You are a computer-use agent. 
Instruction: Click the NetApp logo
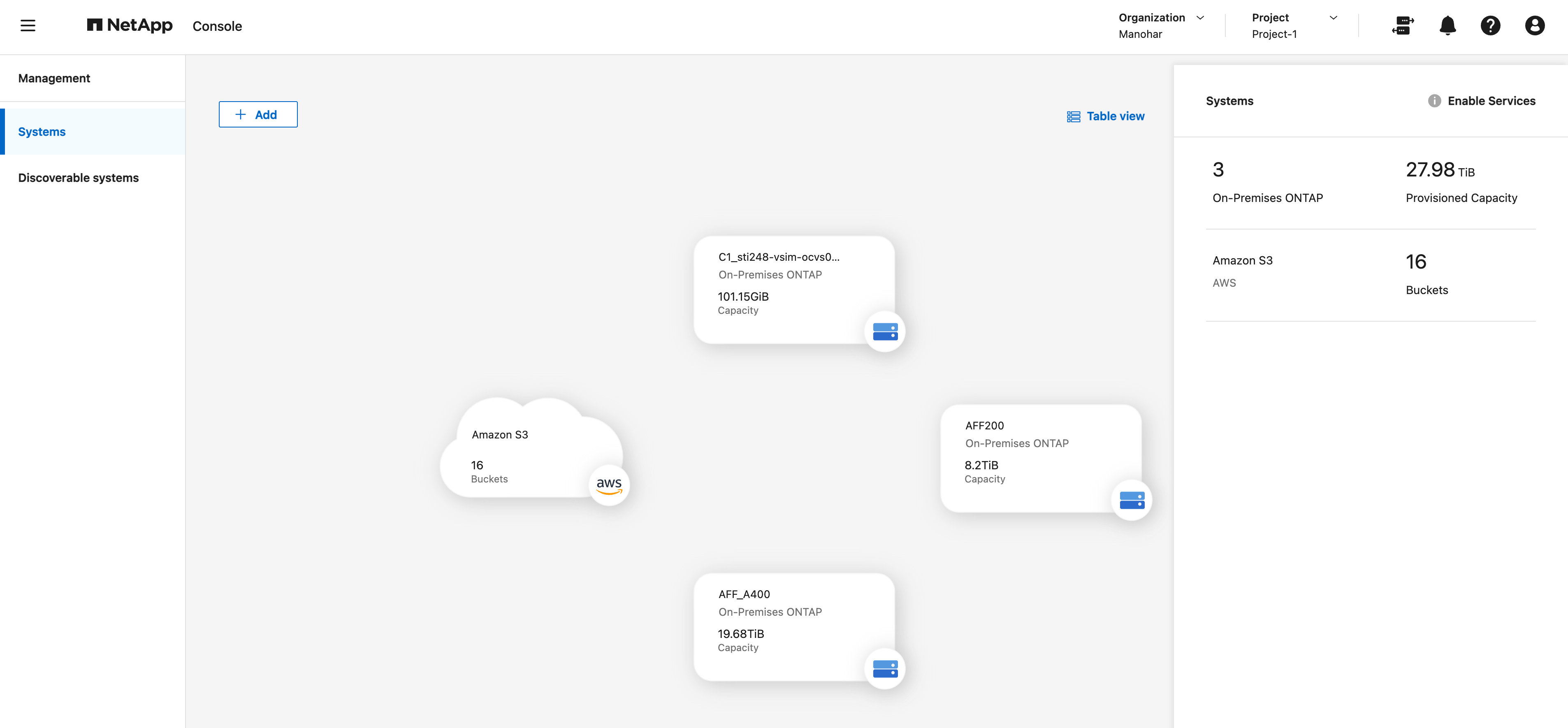pyautogui.click(x=130, y=26)
